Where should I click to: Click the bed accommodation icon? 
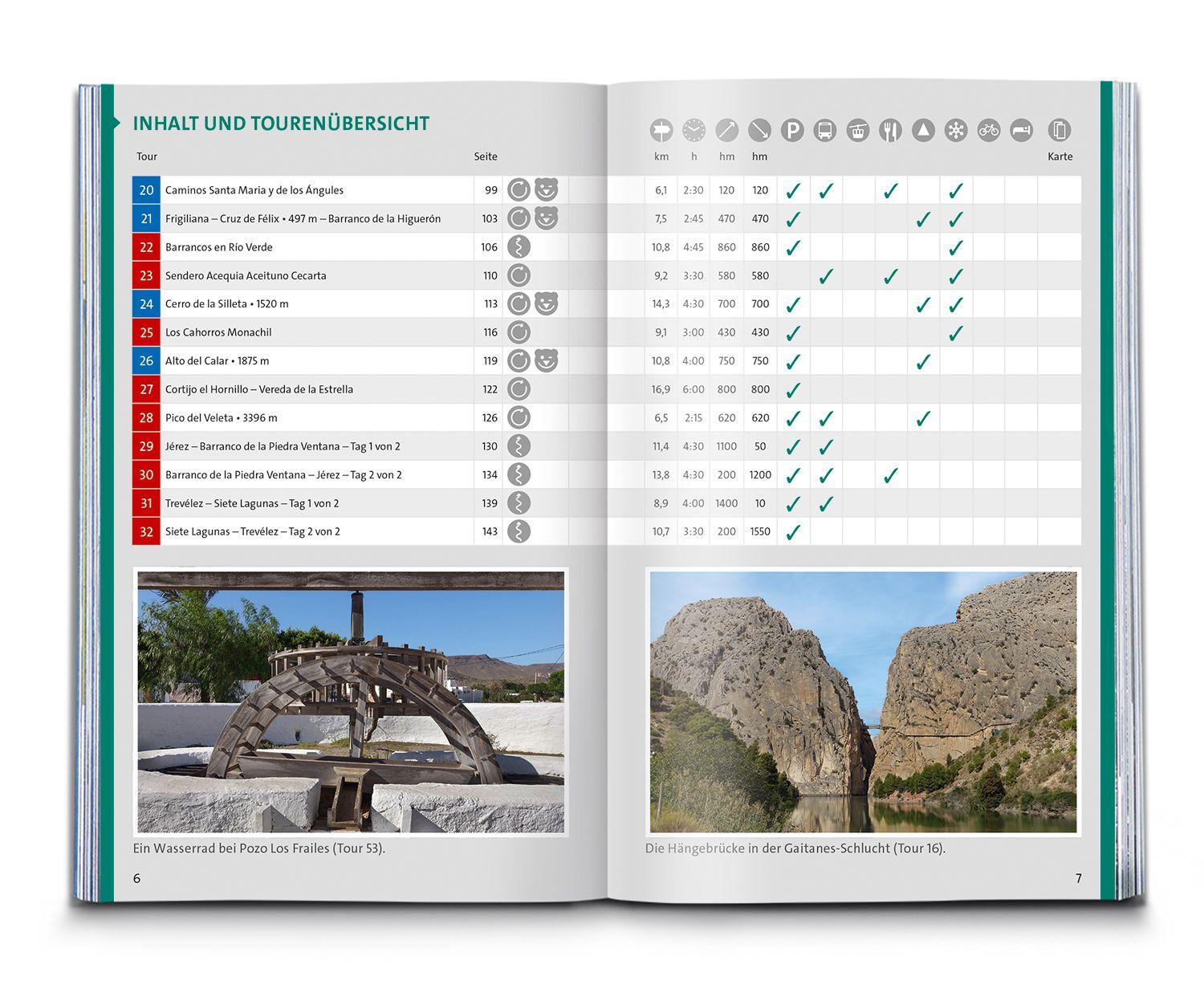click(x=1021, y=130)
